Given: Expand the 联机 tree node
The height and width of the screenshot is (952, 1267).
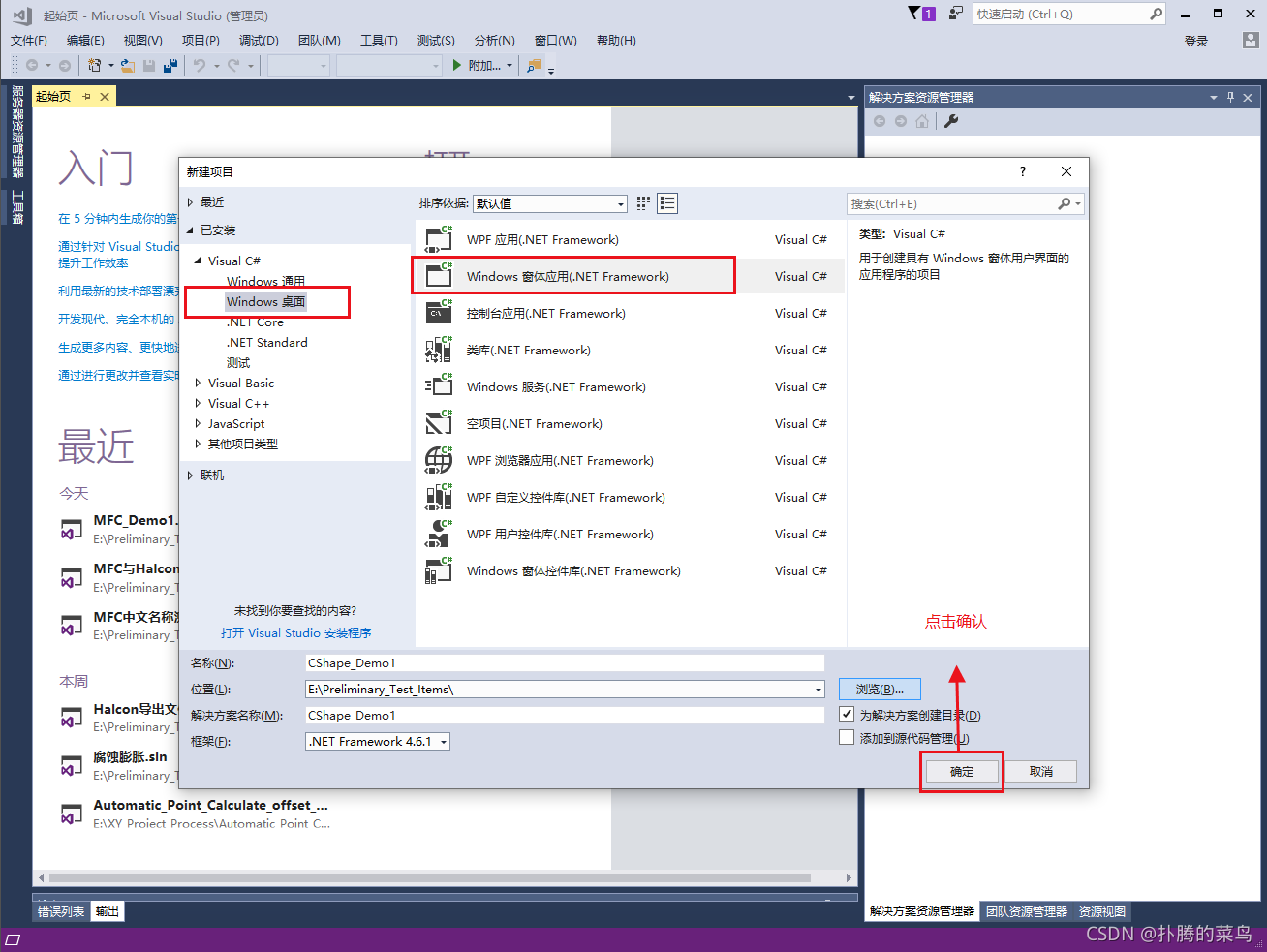Looking at the screenshot, I should point(190,476).
